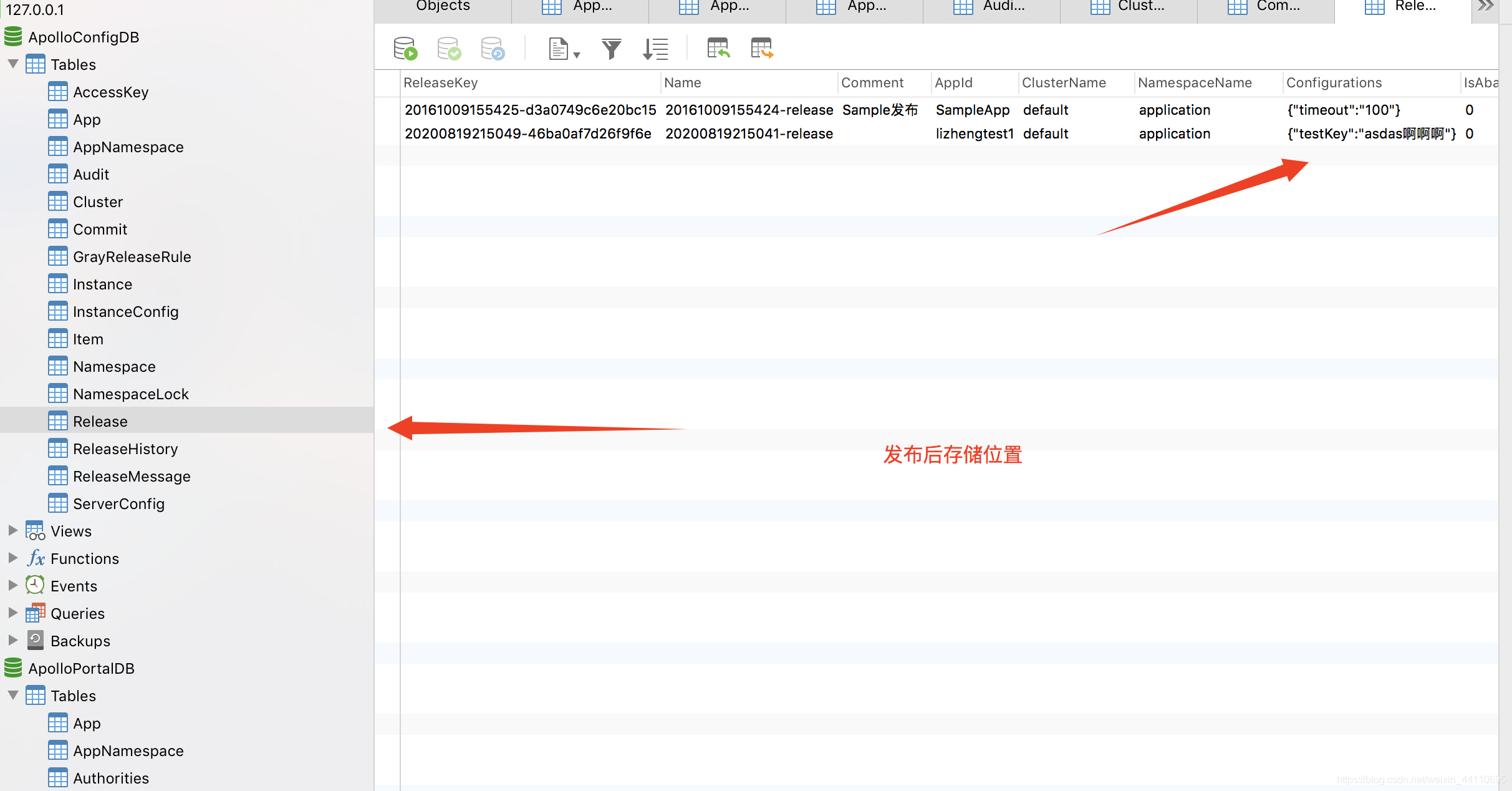Click the GrayReleaseRule table icon
This screenshot has height=791, width=1512.
[58, 256]
